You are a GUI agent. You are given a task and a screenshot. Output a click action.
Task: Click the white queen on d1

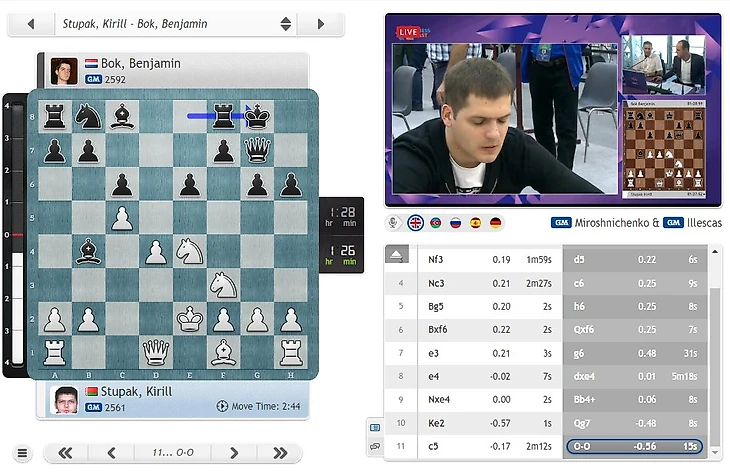pos(156,353)
